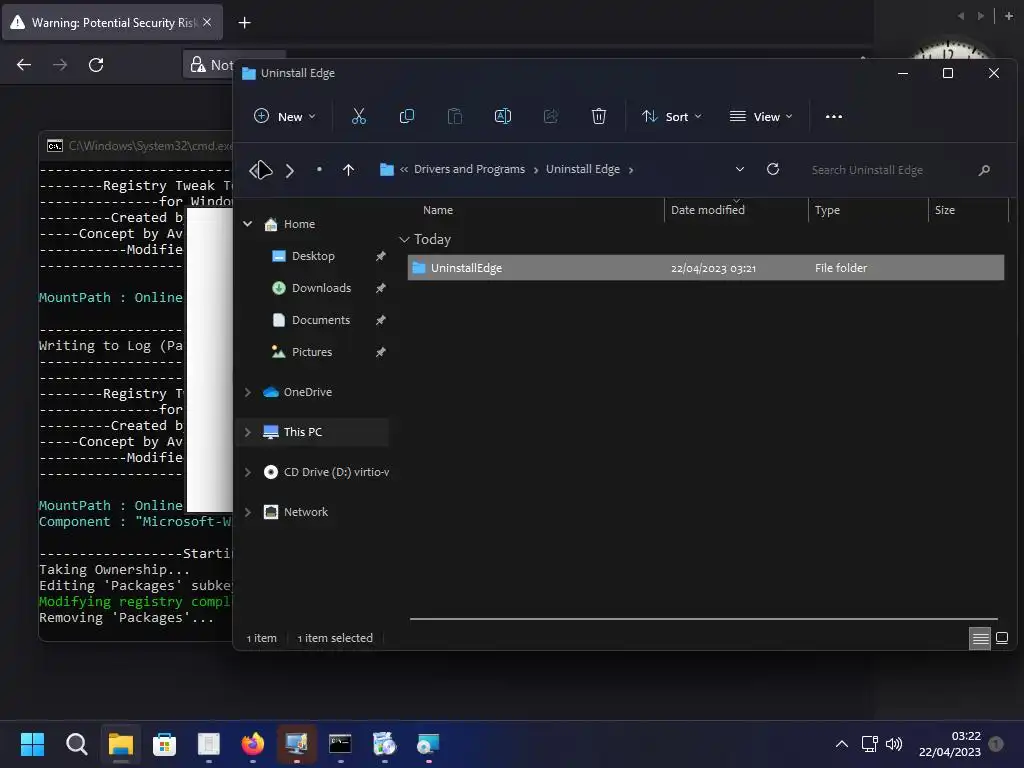
Task: Switch to large icons view layout
Action: [1002, 638]
